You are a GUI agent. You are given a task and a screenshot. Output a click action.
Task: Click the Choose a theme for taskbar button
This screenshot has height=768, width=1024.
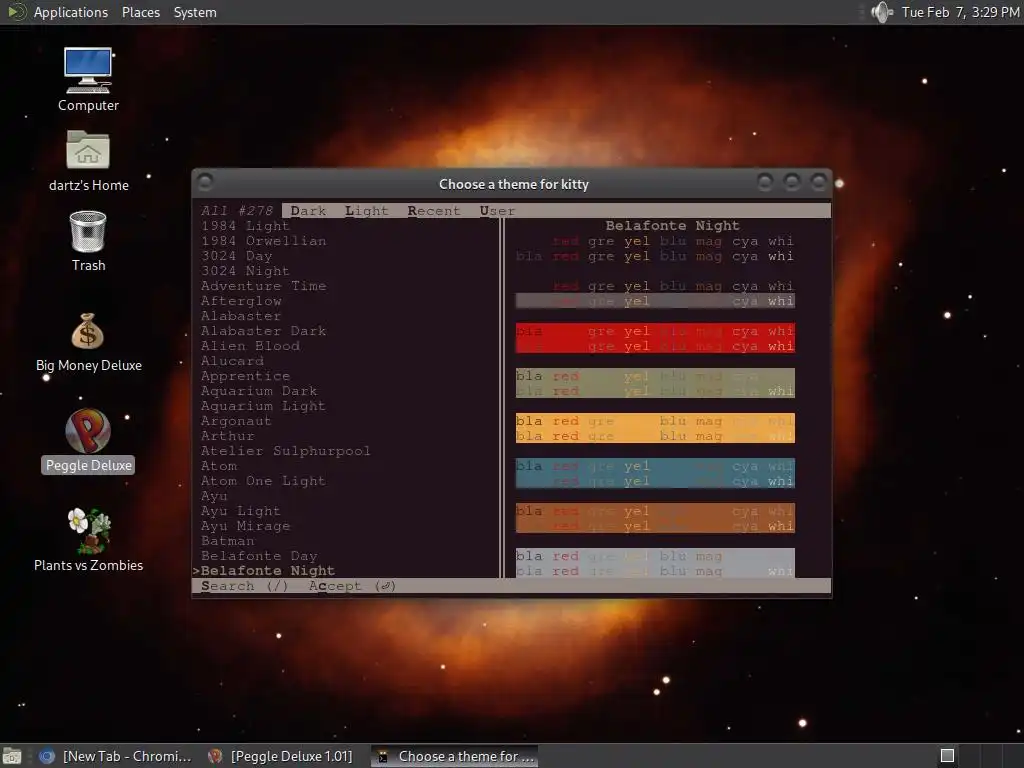click(455, 756)
